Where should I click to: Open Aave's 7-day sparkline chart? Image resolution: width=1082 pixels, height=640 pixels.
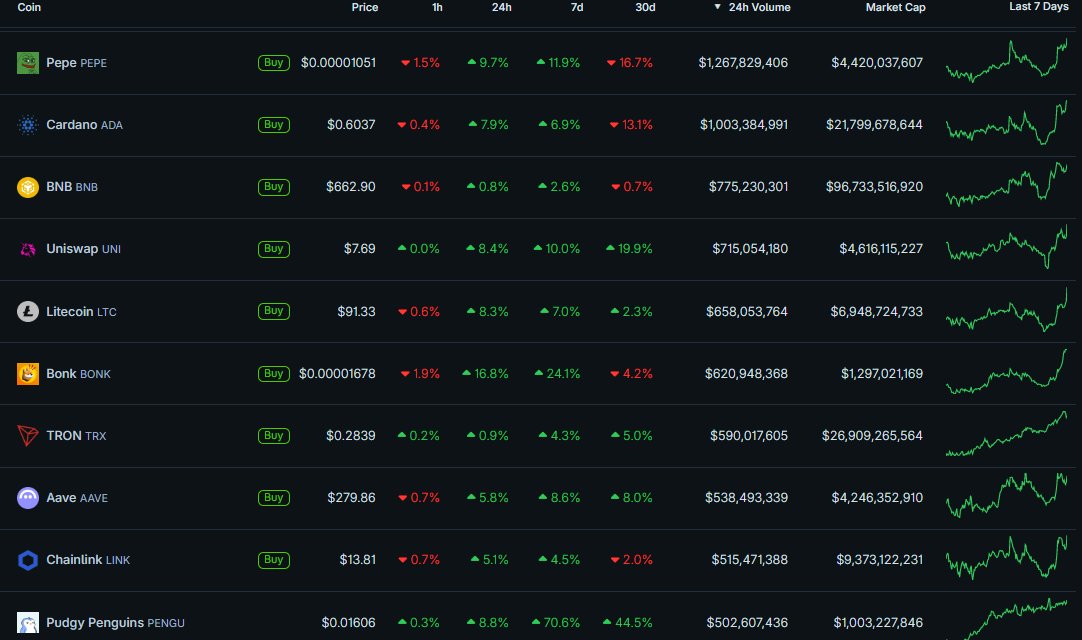1006,495
